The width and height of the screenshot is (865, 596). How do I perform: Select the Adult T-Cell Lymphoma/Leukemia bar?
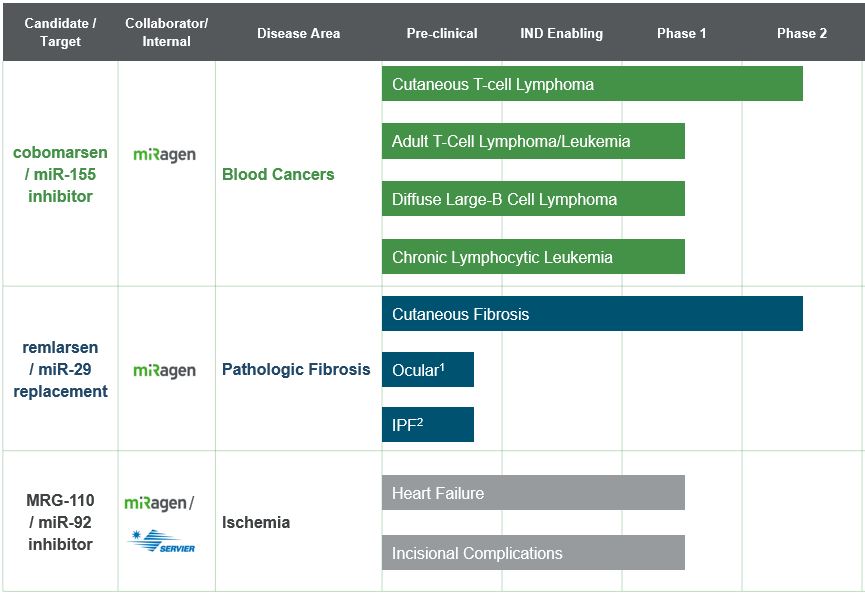click(x=533, y=141)
